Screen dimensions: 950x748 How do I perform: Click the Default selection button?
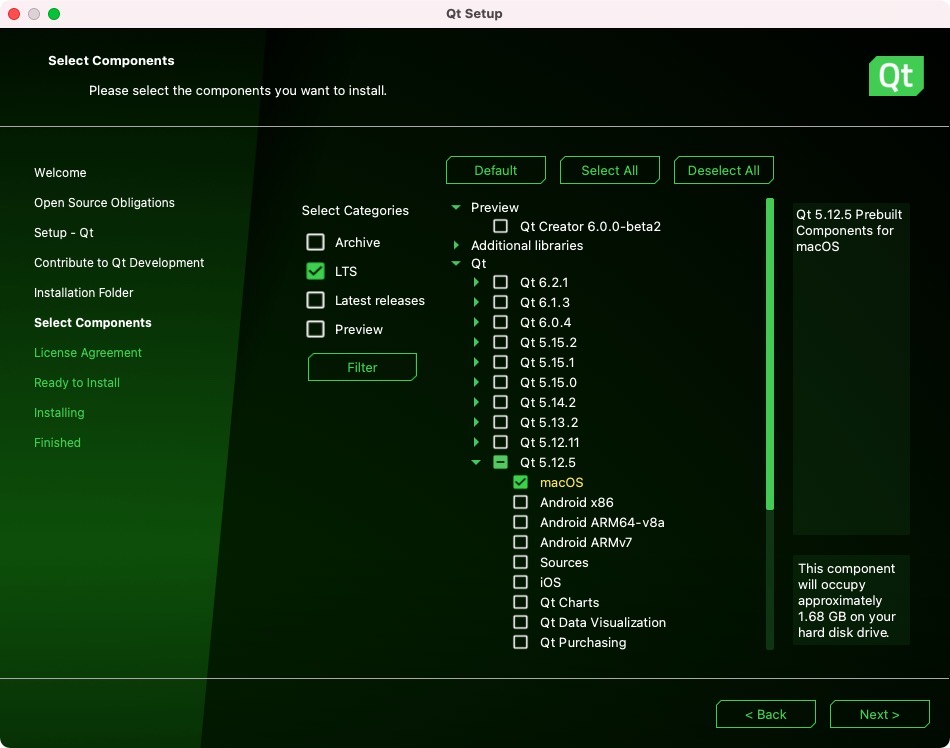point(495,170)
